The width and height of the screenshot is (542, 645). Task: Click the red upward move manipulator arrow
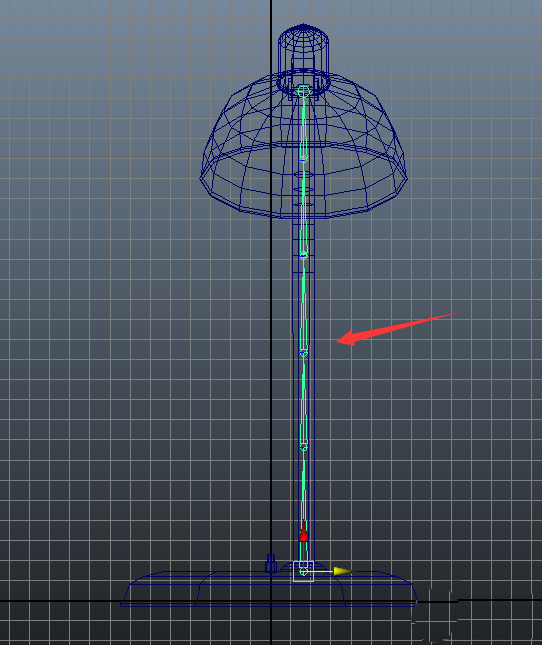[x=303, y=531]
